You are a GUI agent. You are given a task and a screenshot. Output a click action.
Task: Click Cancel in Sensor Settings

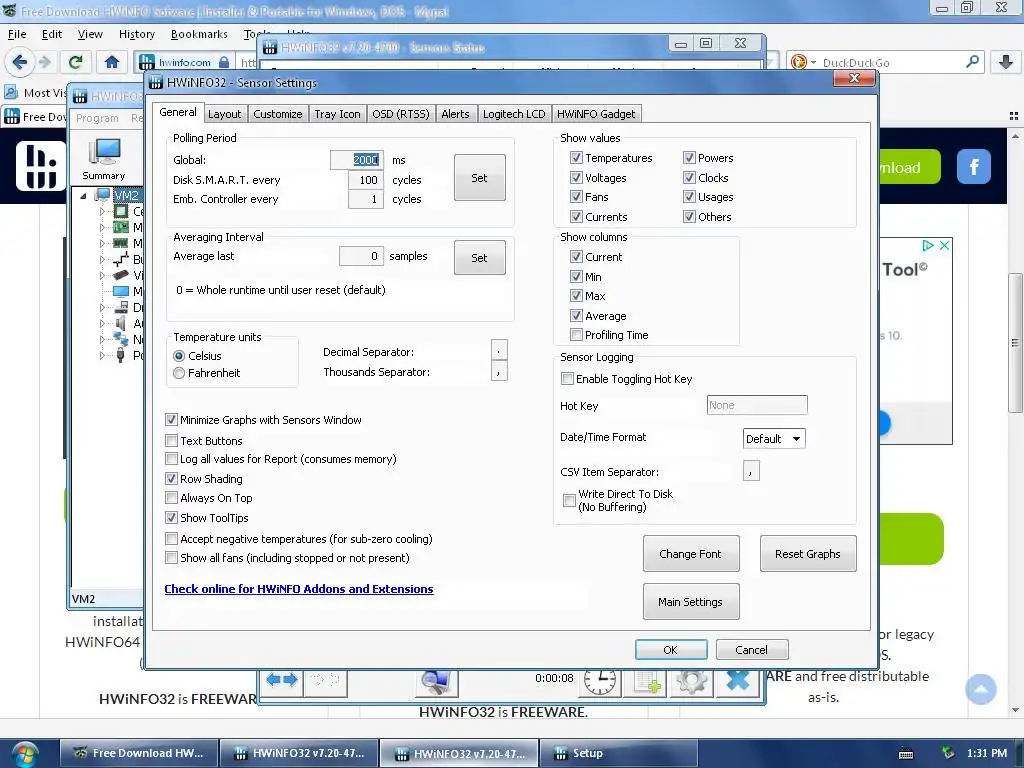pyautogui.click(x=752, y=650)
